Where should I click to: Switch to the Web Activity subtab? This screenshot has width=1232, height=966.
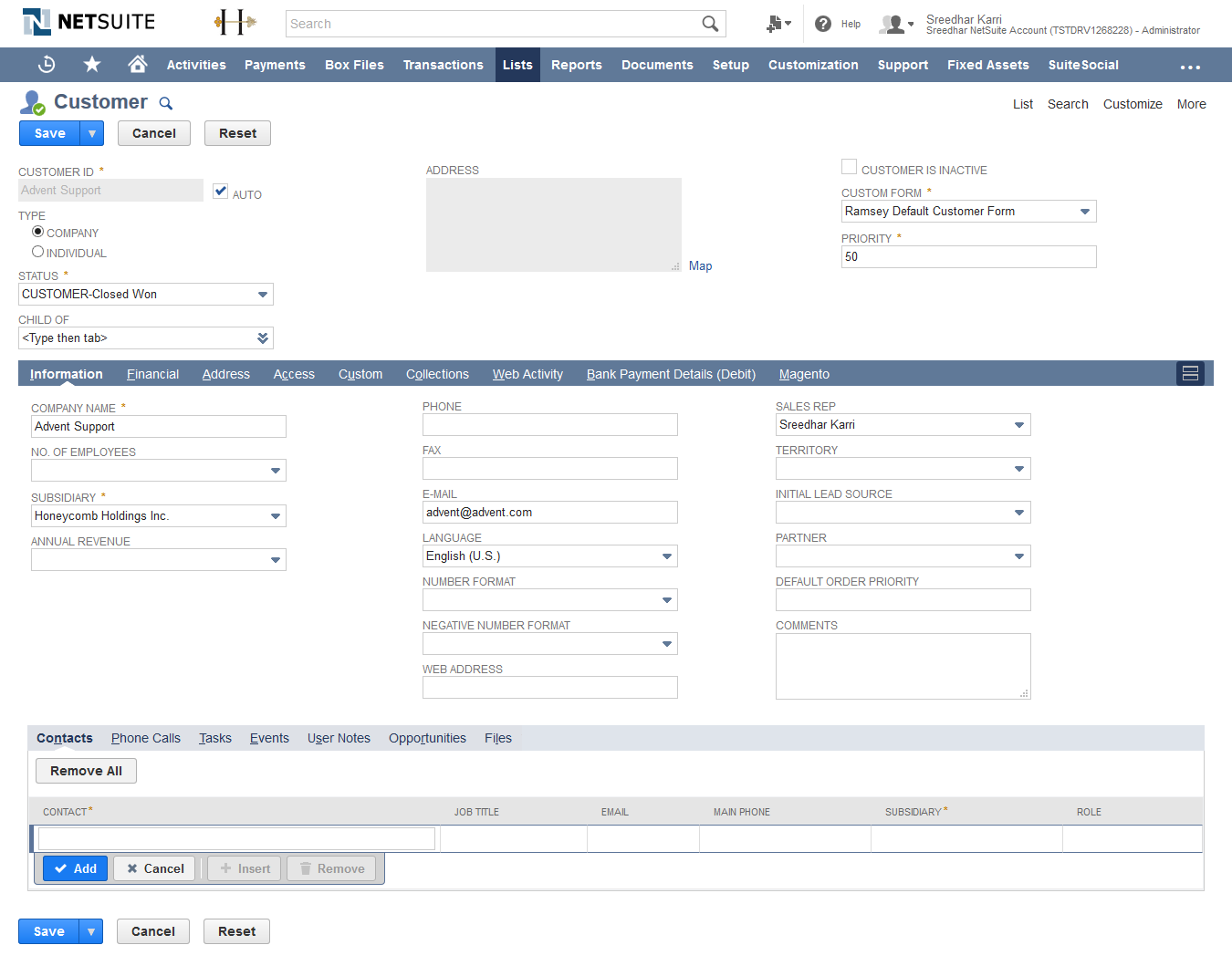[x=527, y=374]
